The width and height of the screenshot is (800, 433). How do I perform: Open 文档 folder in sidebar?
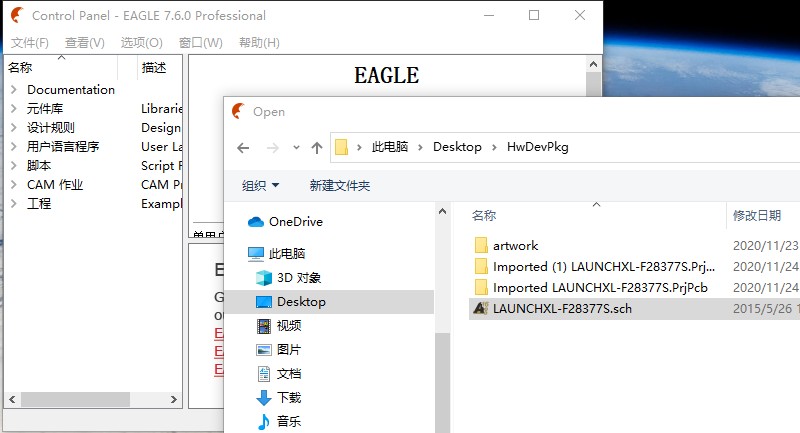pos(279,374)
